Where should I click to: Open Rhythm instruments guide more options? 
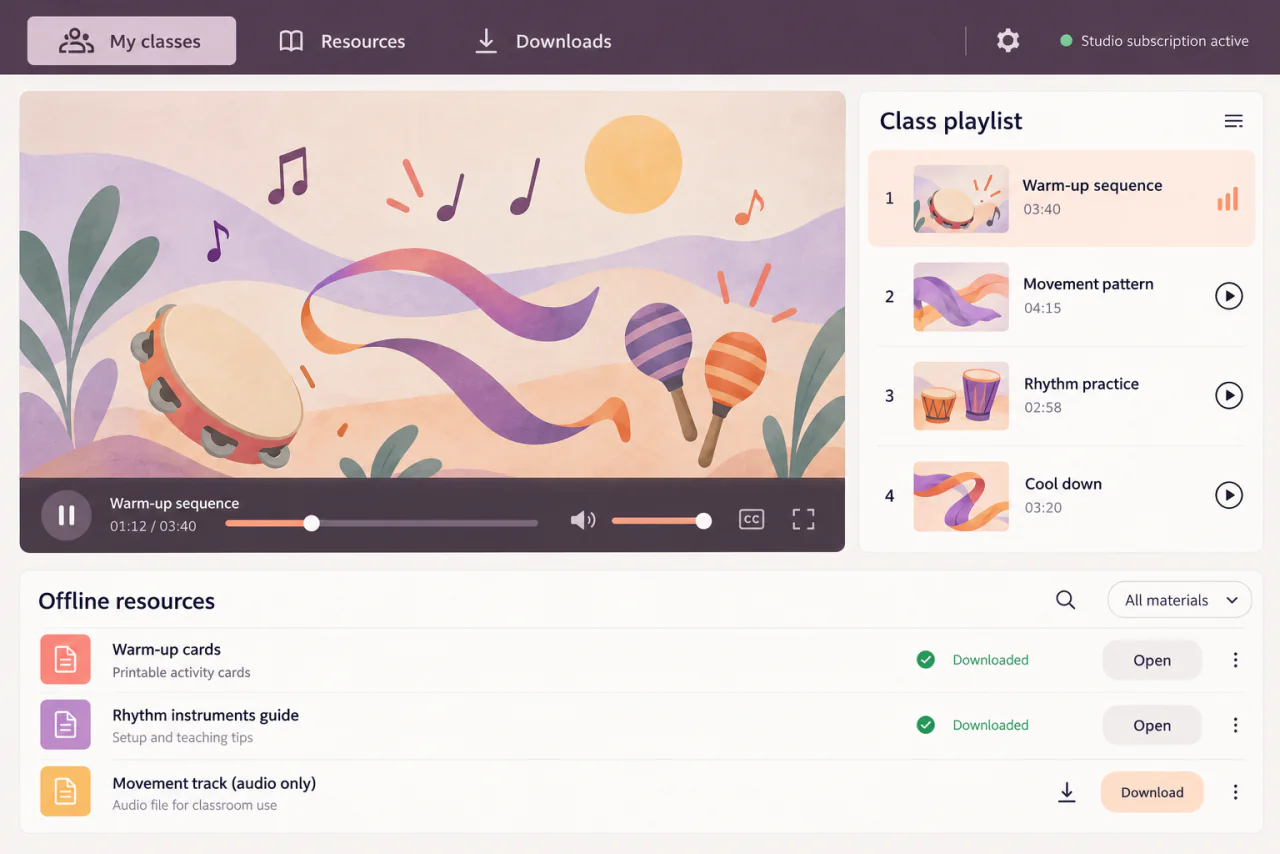1235,726
